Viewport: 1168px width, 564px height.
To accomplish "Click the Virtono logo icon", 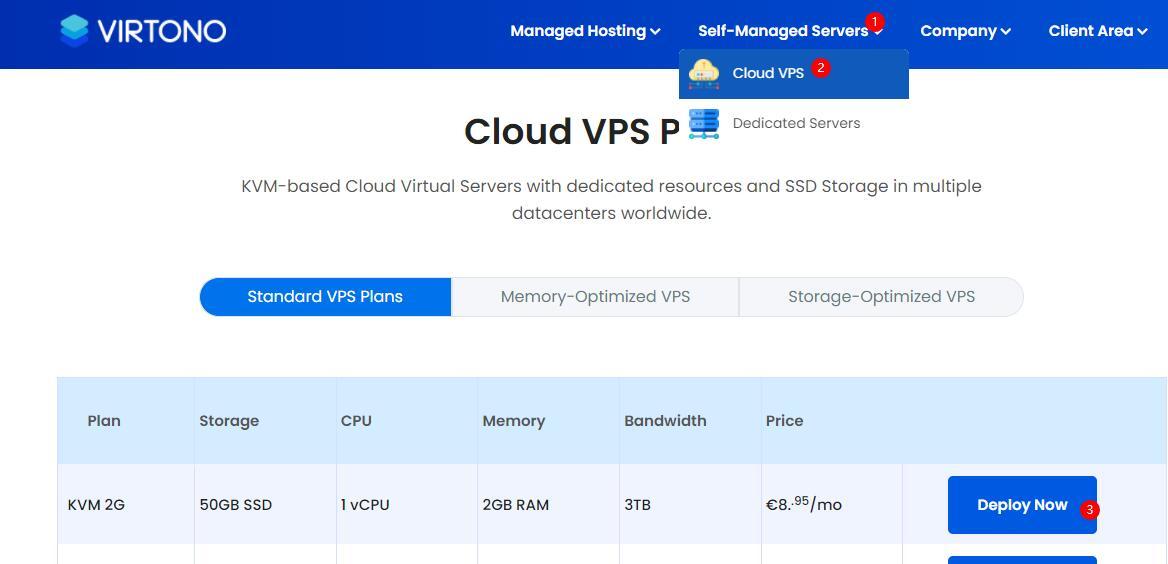I will click(74, 31).
